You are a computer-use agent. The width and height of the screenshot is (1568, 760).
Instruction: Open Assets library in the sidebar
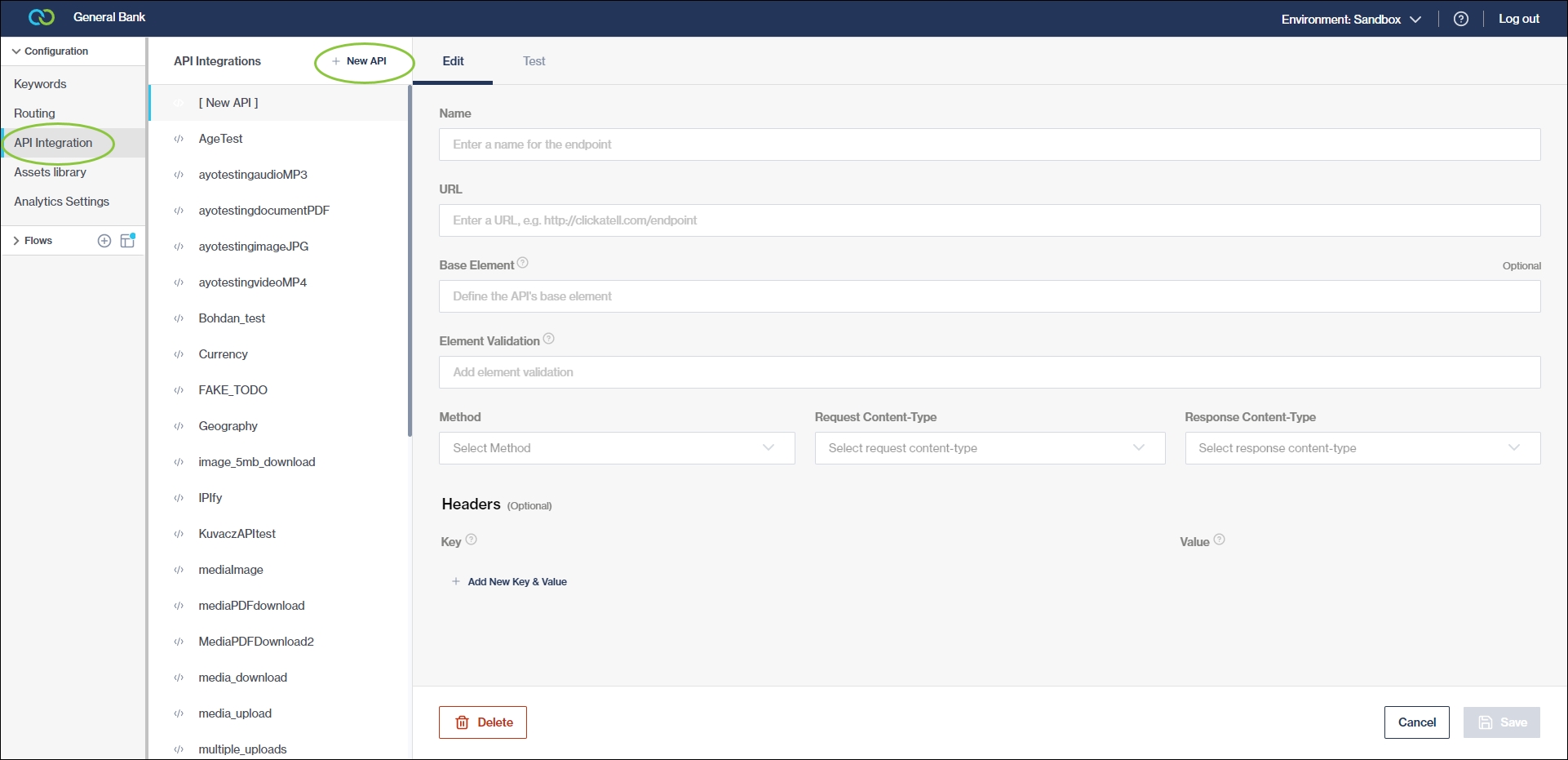coord(50,172)
